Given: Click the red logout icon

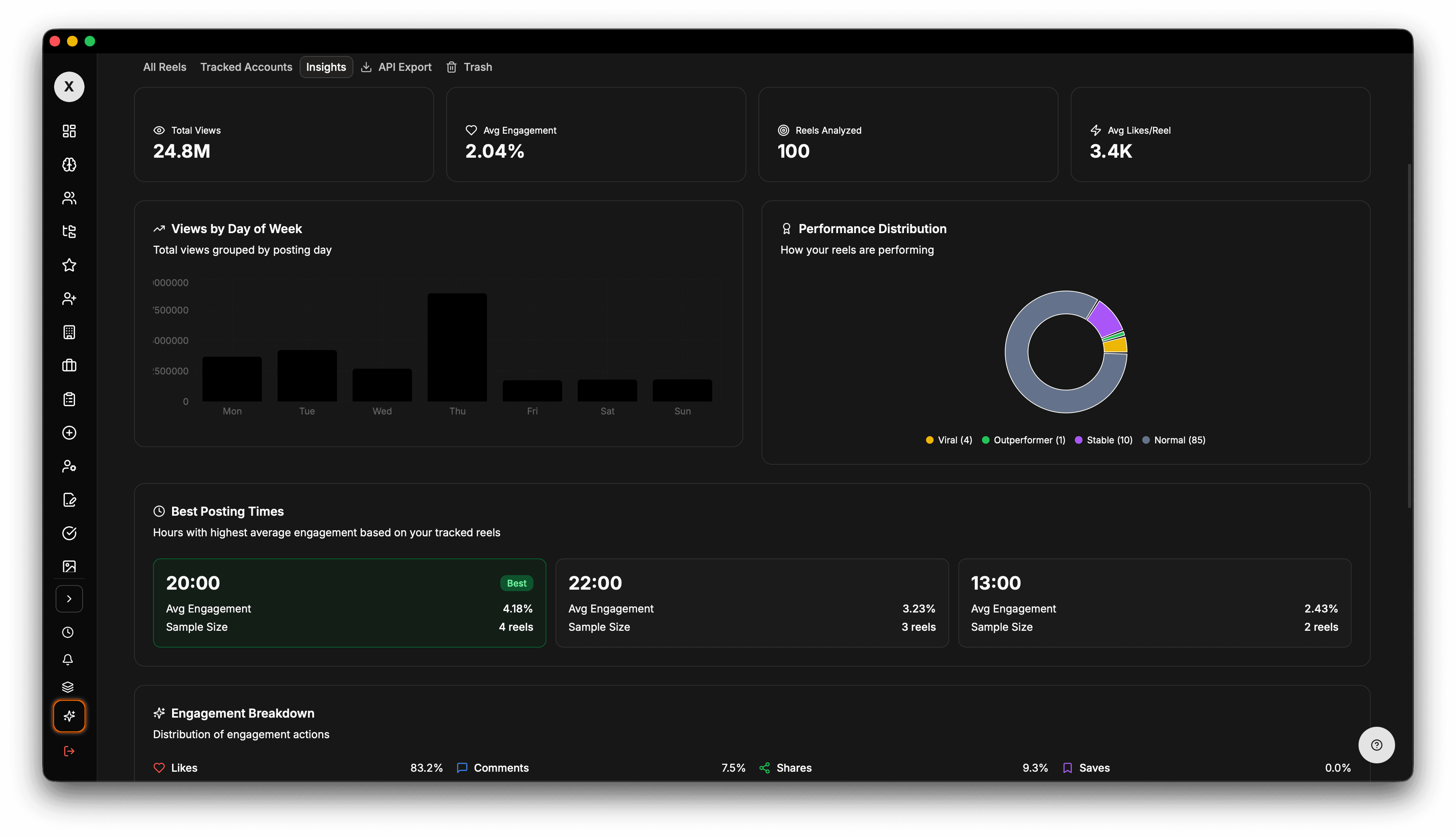Looking at the screenshot, I should (69, 751).
